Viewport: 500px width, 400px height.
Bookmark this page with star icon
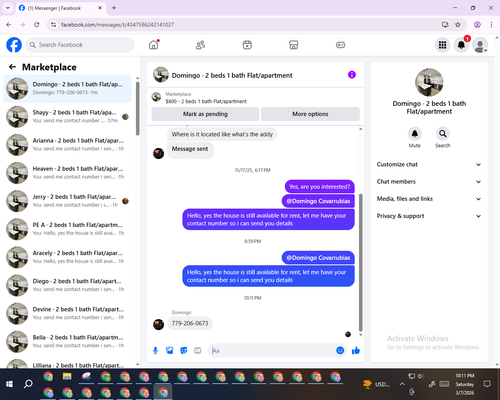[458, 24]
